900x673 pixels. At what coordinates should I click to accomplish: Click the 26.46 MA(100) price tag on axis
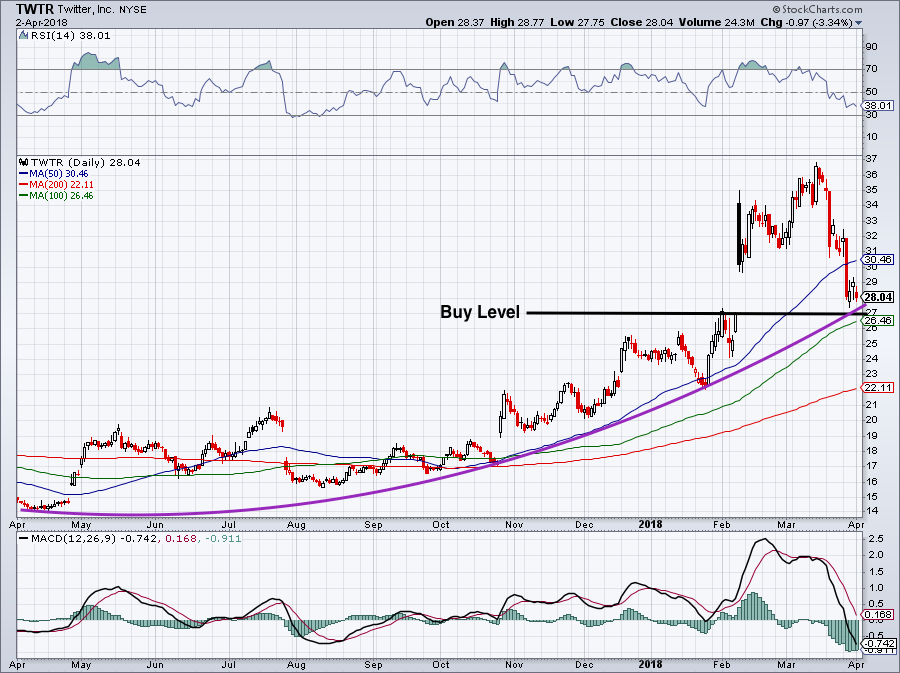(878, 321)
